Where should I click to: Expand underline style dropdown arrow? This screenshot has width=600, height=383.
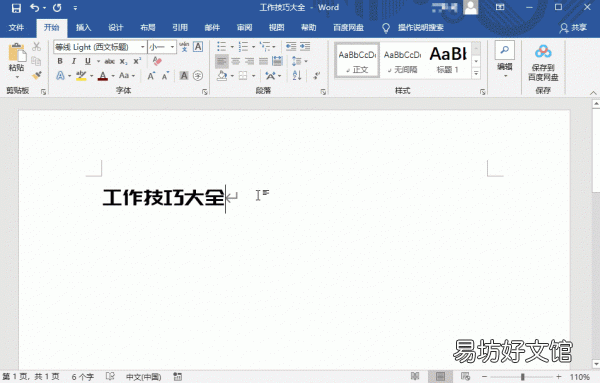pos(98,61)
